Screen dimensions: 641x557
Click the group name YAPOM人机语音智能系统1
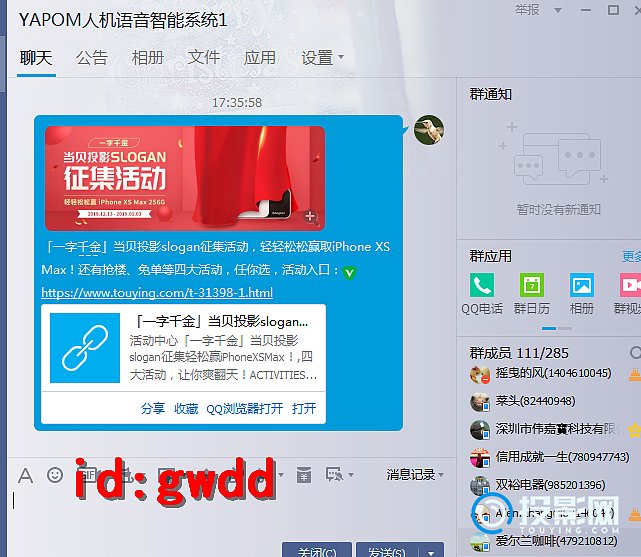click(123, 20)
